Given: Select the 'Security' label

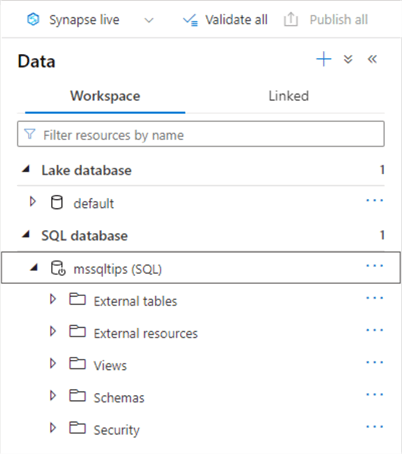Looking at the screenshot, I should (117, 430).
